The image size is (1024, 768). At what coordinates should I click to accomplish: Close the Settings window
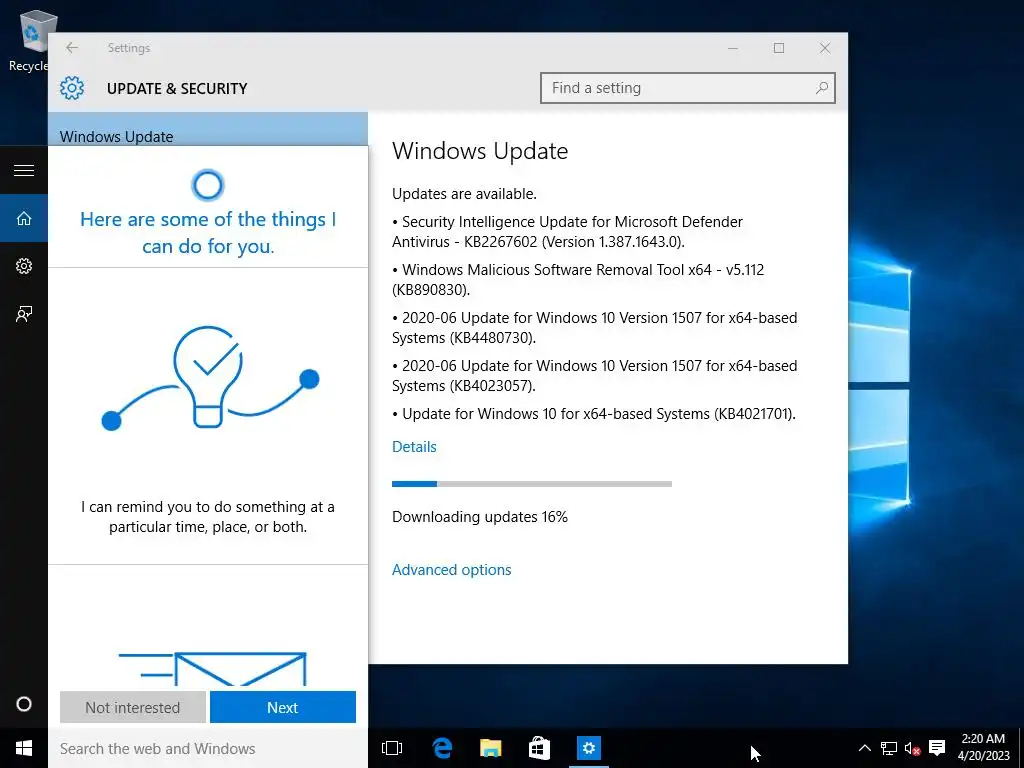825,48
